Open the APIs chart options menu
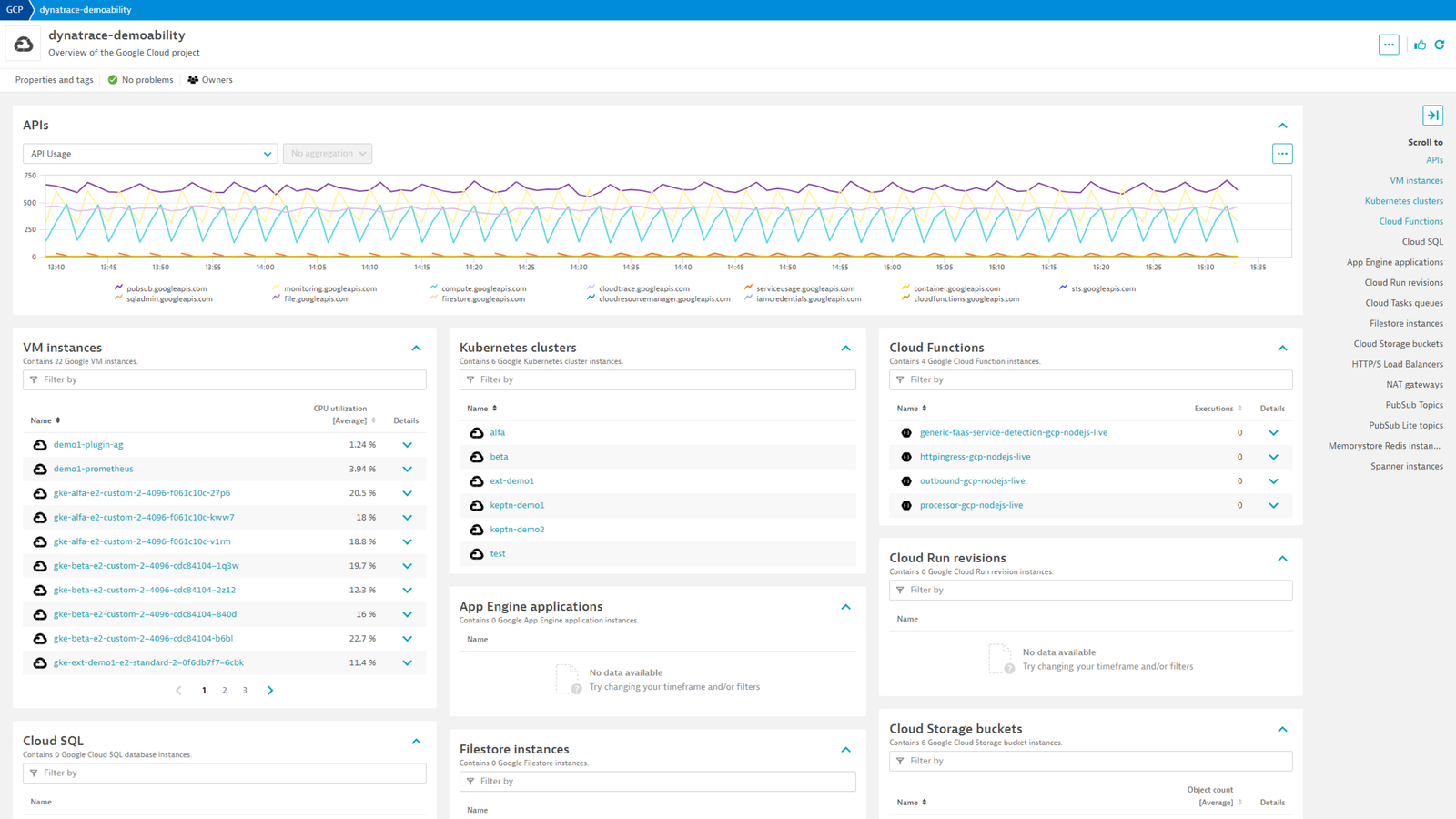The height and width of the screenshot is (819, 1456). coord(1282,154)
